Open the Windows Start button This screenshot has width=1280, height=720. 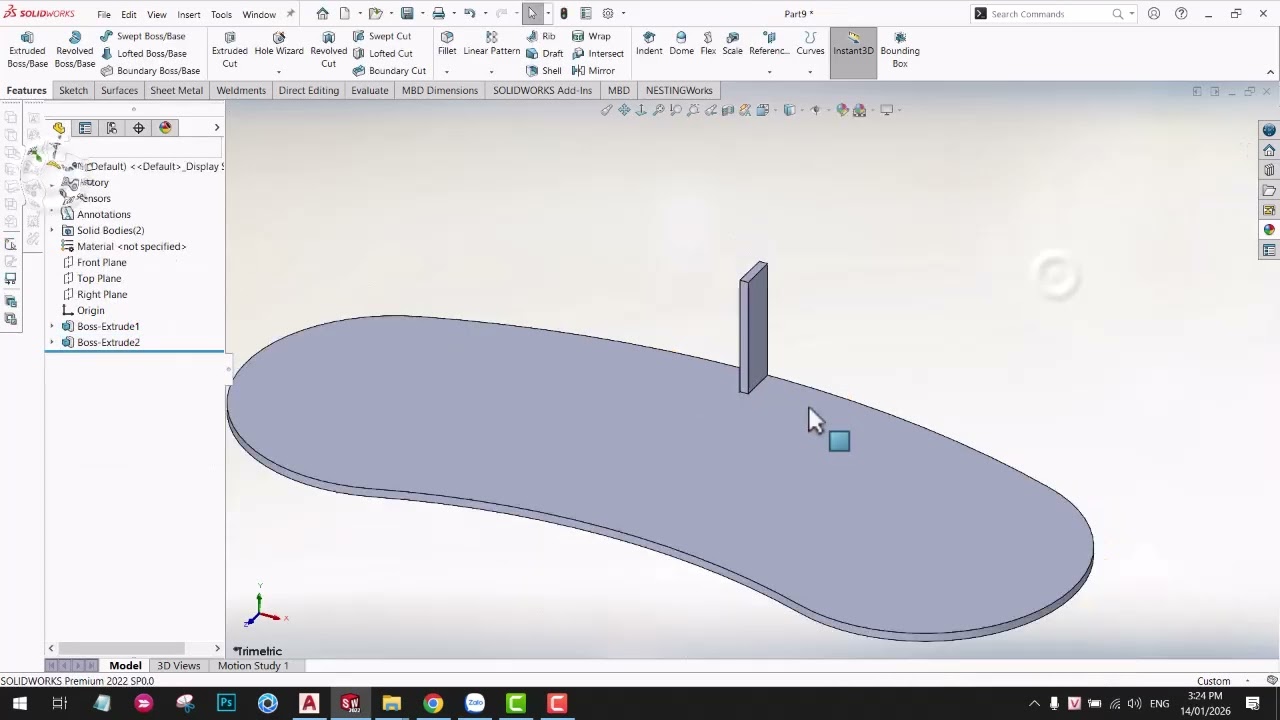(x=19, y=704)
